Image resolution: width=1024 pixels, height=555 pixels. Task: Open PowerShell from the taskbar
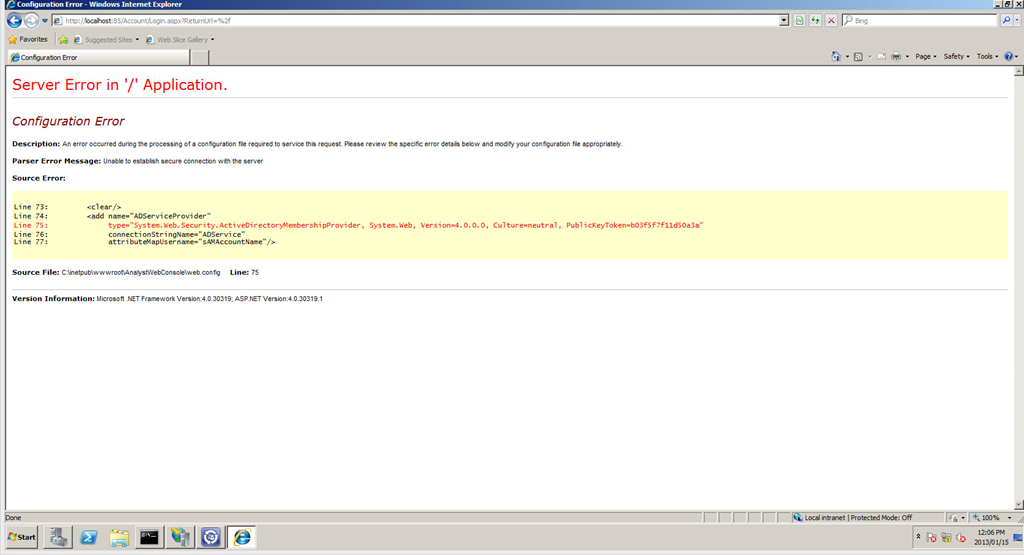[89, 537]
